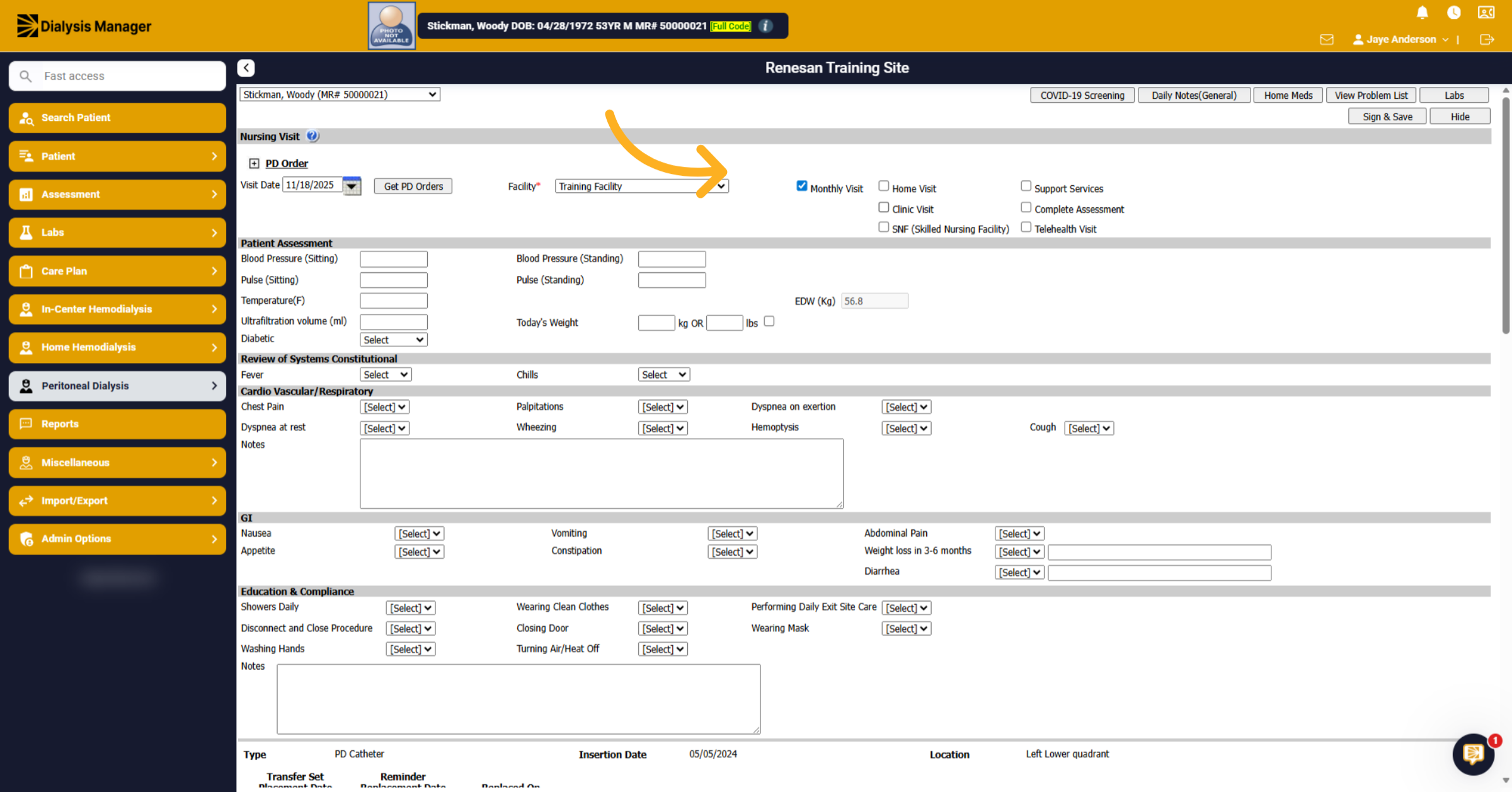
Task: Open the Jaye Anderson user menu
Action: [x=1400, y=39]
